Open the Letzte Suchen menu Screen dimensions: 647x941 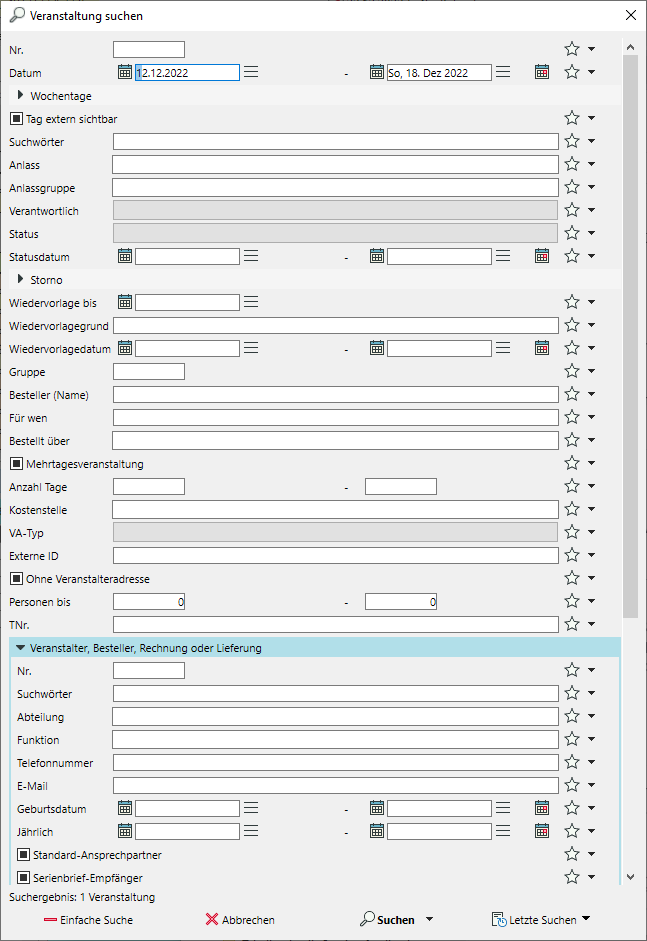coord(540,920)
